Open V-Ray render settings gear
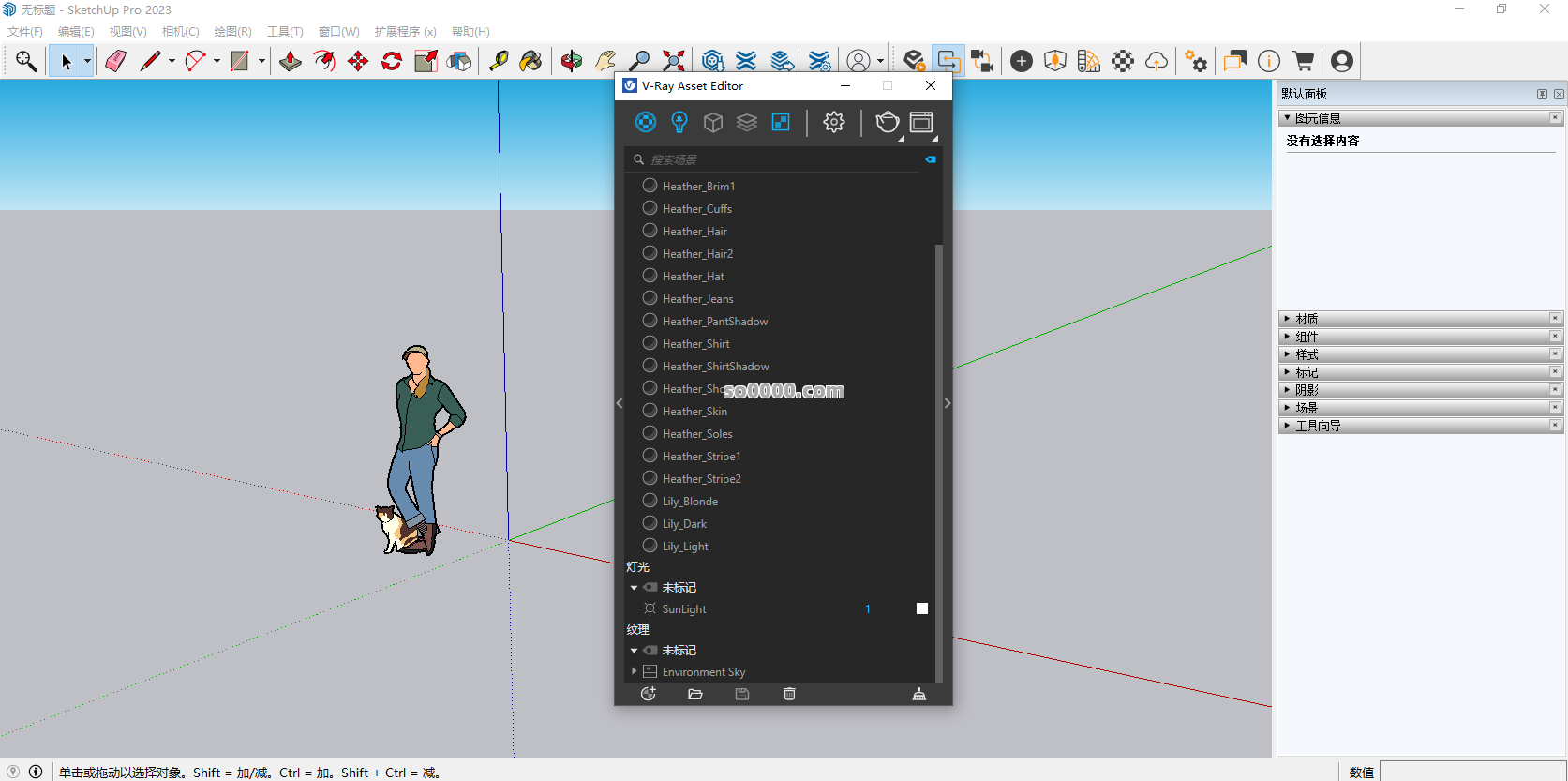The height and width of the screenshot is (781, 1568). pos(833,122)
